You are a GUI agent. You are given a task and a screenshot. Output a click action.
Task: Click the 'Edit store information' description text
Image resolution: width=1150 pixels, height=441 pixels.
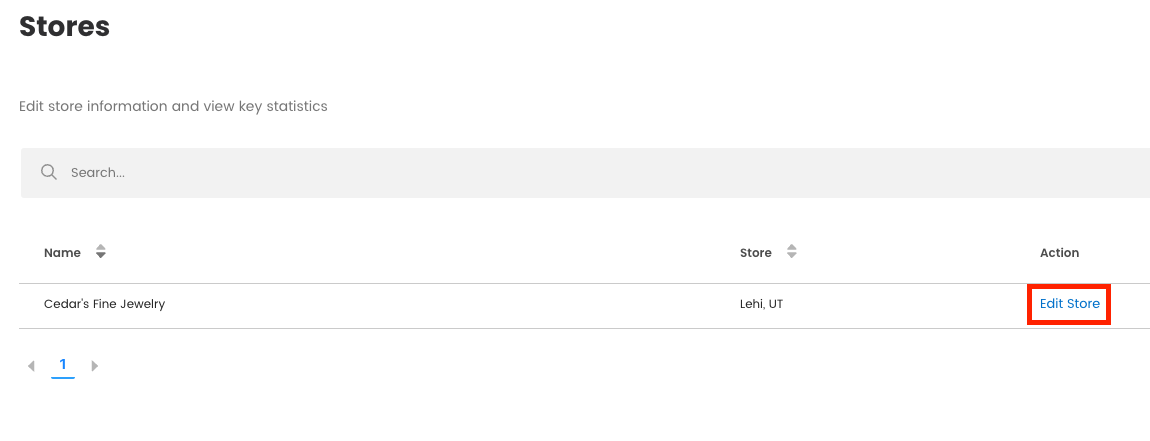click(x=173, y=106)
